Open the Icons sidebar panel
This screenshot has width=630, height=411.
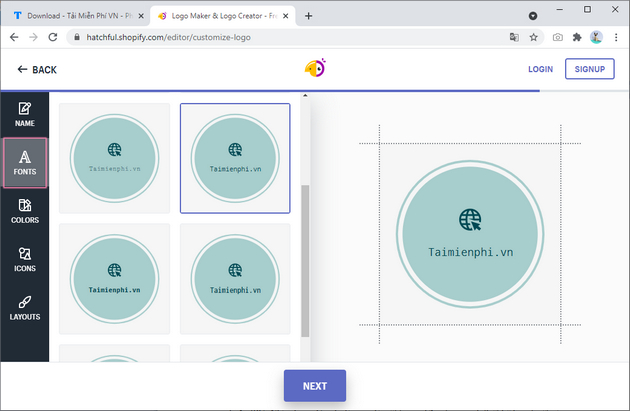tap(25, 259)
